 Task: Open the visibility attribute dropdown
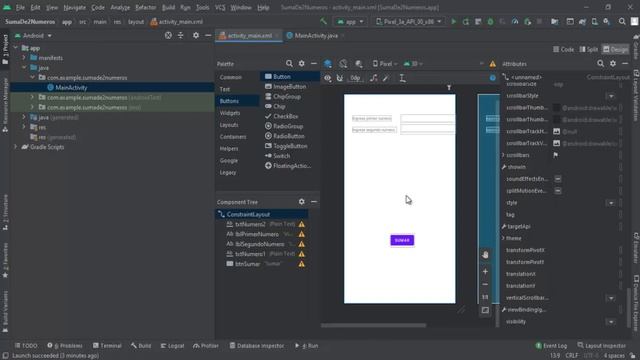[611, 322]
